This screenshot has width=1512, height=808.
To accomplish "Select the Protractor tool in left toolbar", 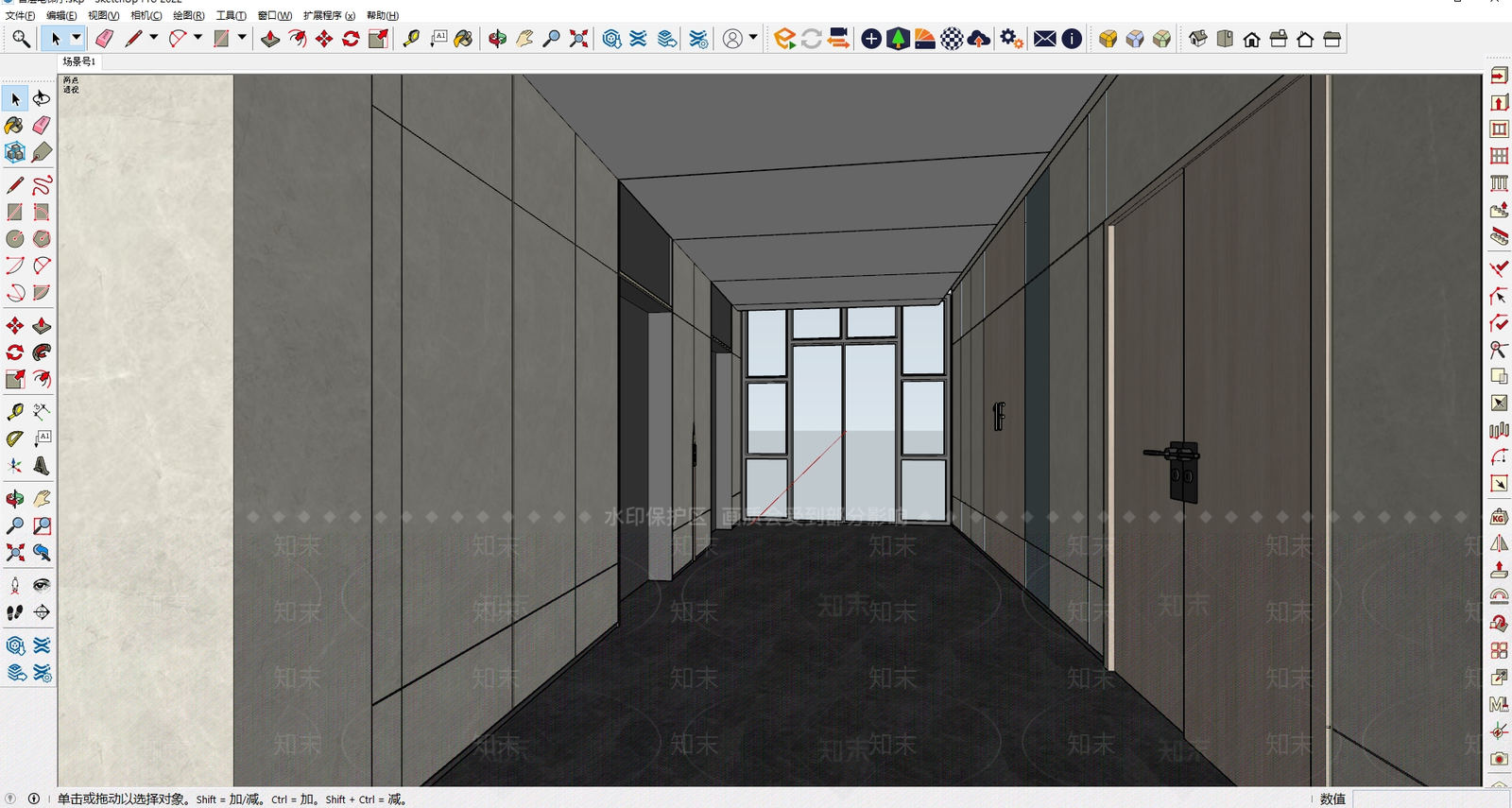I will point(14,438).
